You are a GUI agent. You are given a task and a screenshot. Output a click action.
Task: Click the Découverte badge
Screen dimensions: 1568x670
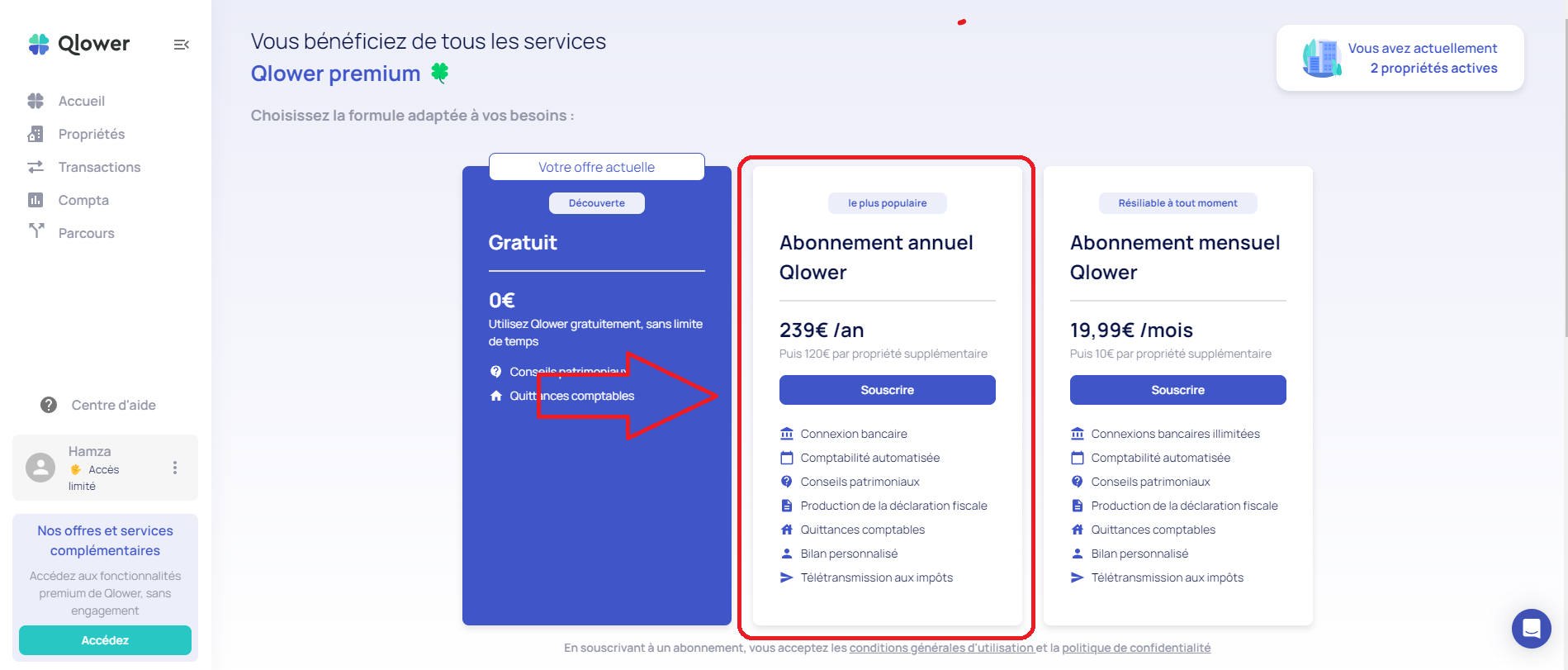pyautogui.click(x=597, y=203)
